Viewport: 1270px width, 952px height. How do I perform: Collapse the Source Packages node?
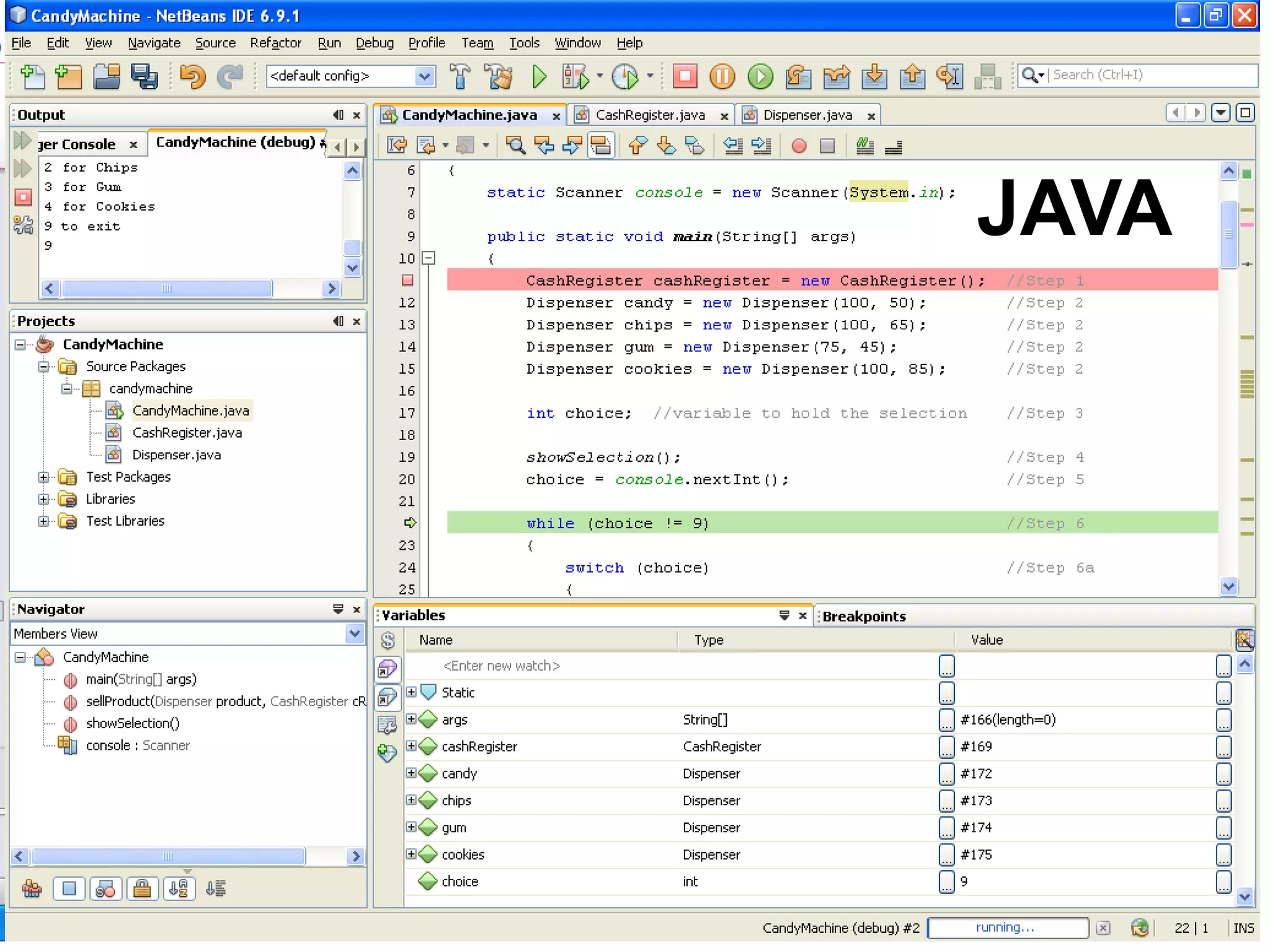tap(43, 367)
